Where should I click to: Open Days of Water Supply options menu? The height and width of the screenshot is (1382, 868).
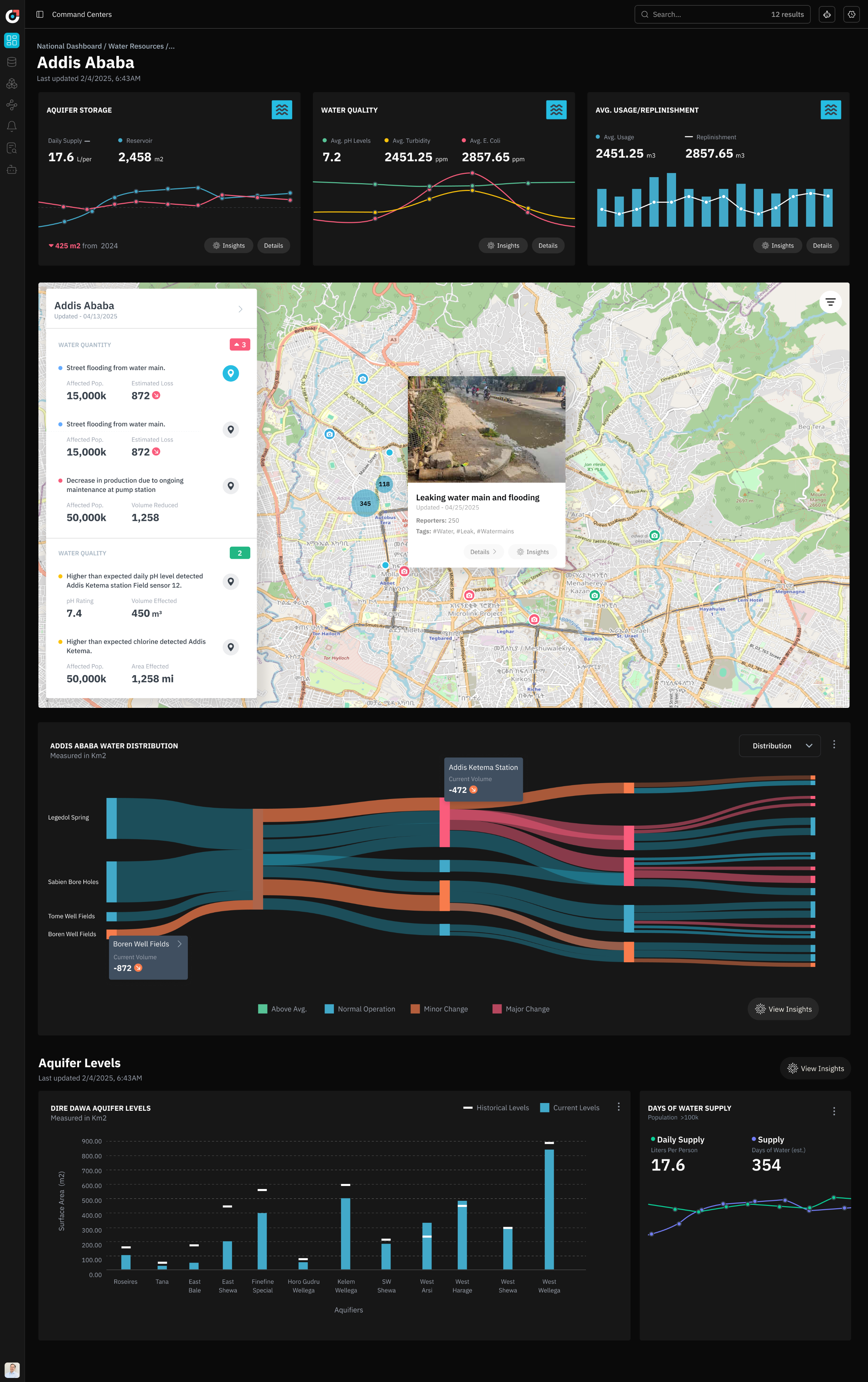(x=834, y=1111)
